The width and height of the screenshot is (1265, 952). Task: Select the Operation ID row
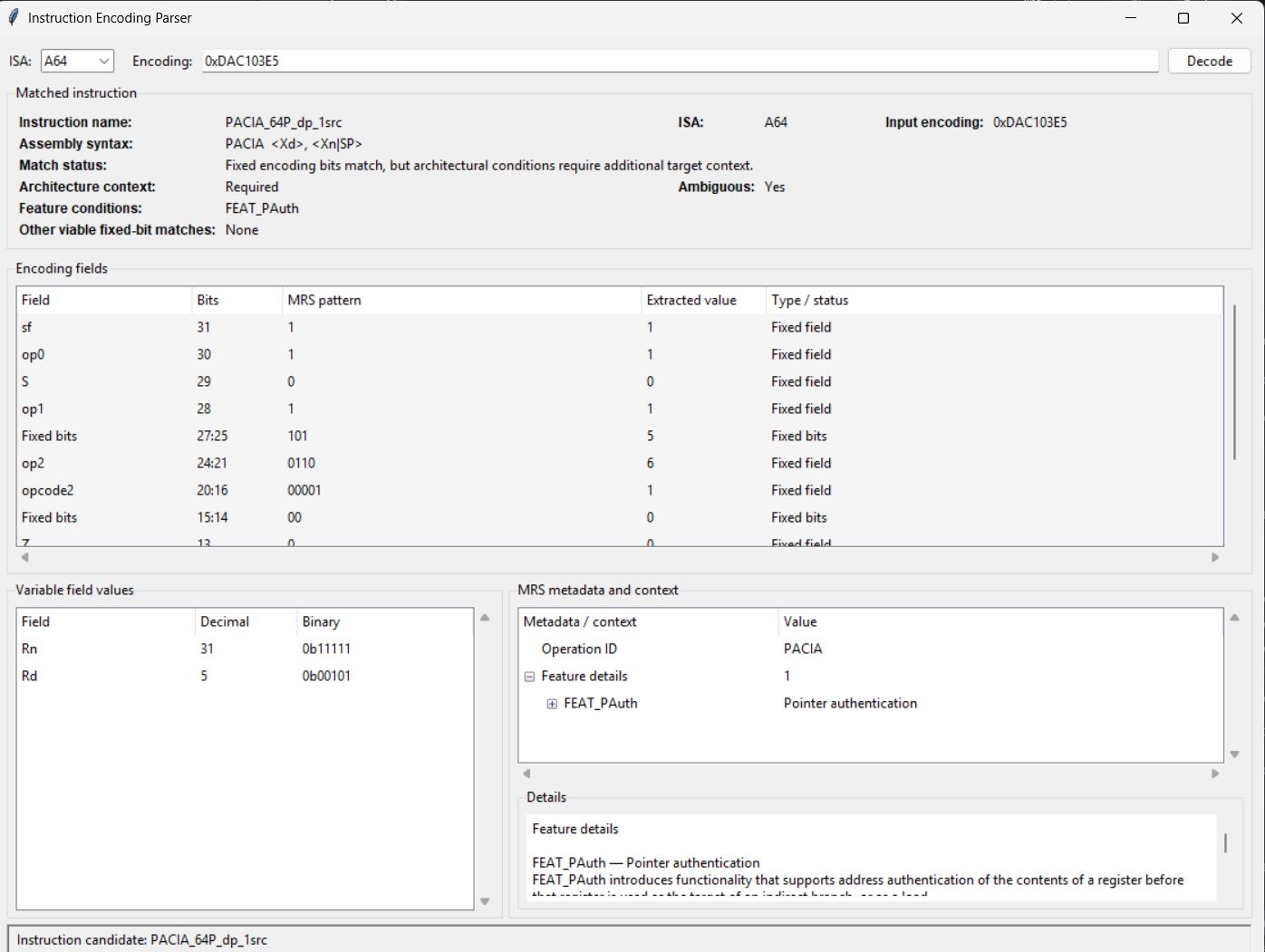coord(870,649)
